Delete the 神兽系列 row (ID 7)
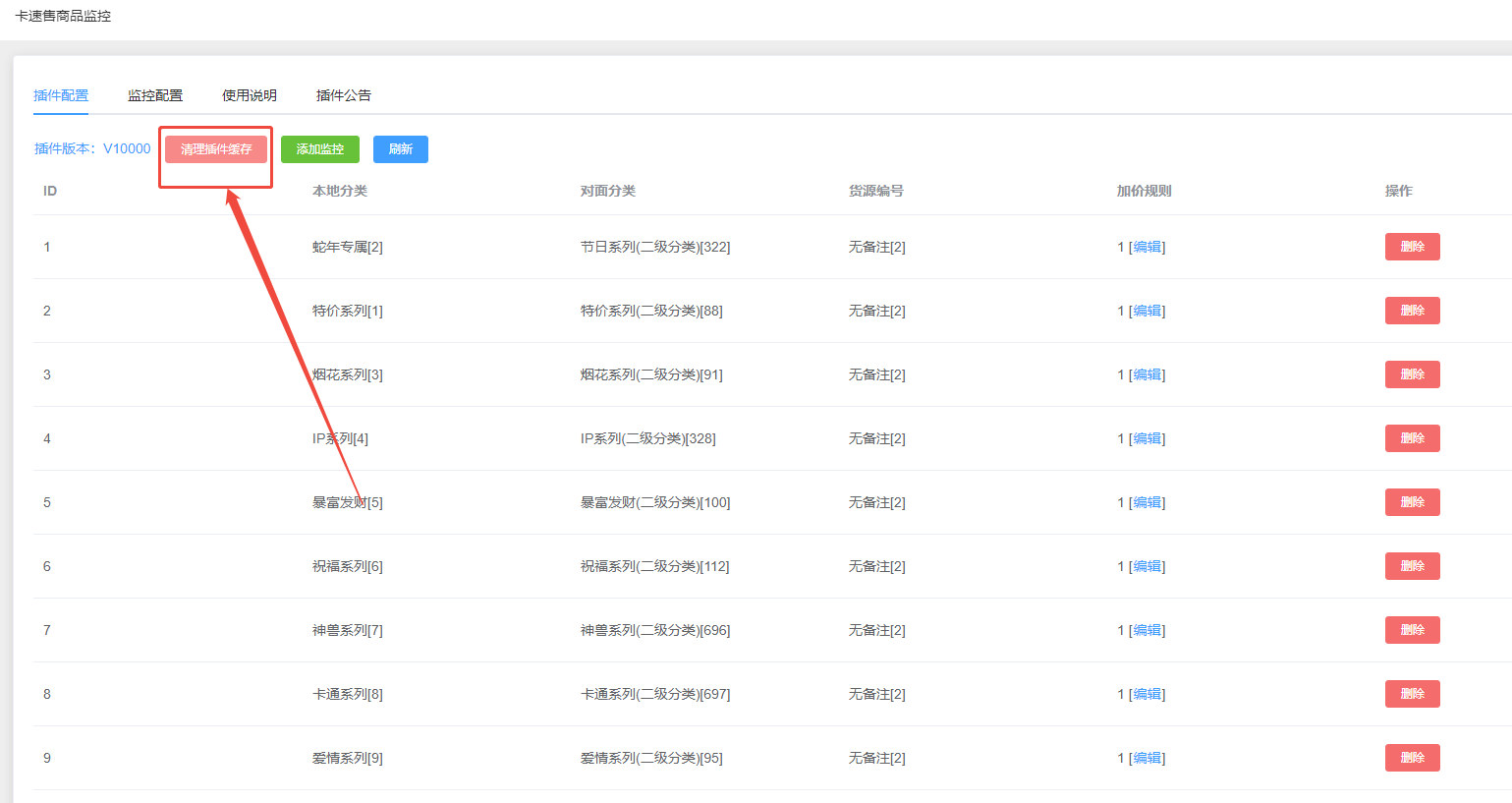1512x803 pixels. coord(1412,630)
